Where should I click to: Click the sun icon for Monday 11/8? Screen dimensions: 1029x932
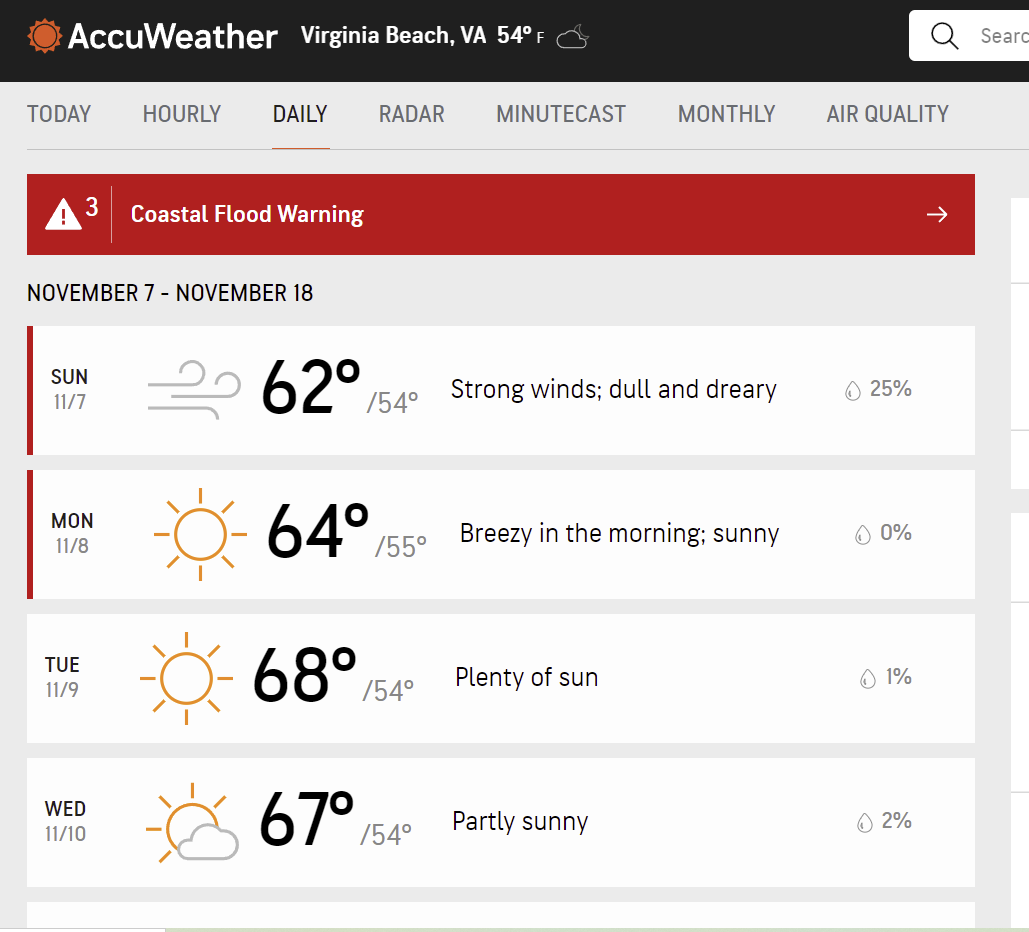pyautogui.click(x=200, y=534)
